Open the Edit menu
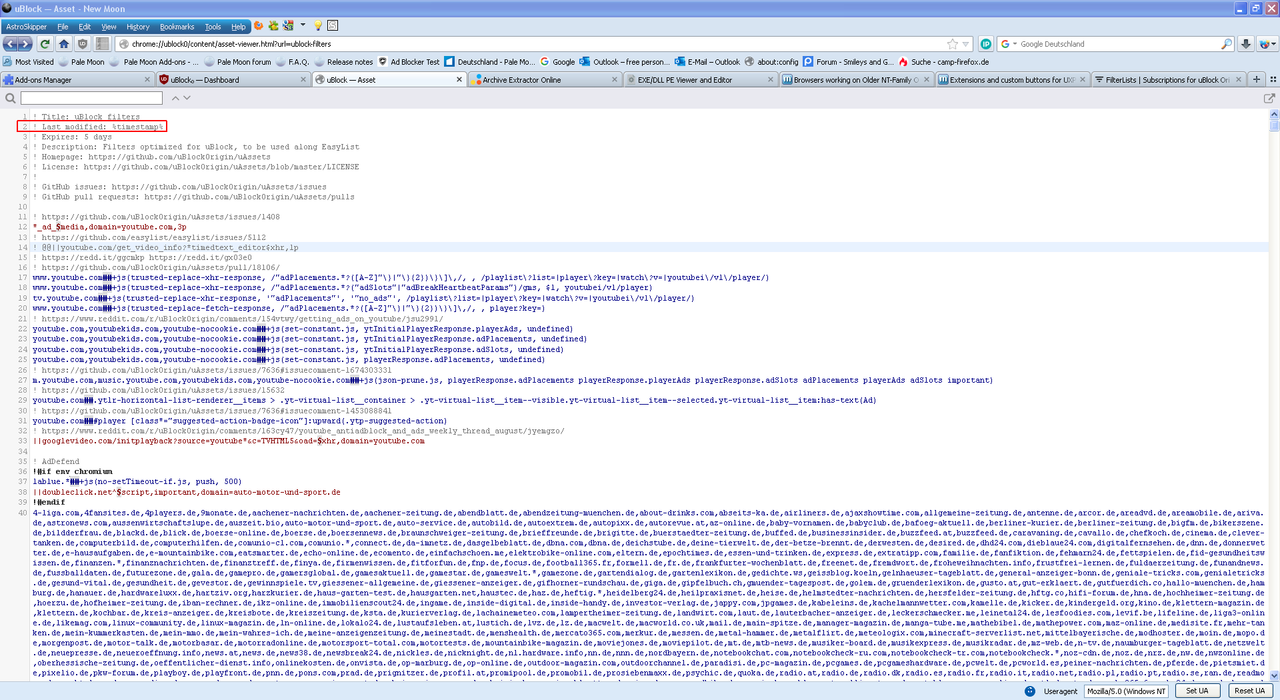 (x=85, y=26)
